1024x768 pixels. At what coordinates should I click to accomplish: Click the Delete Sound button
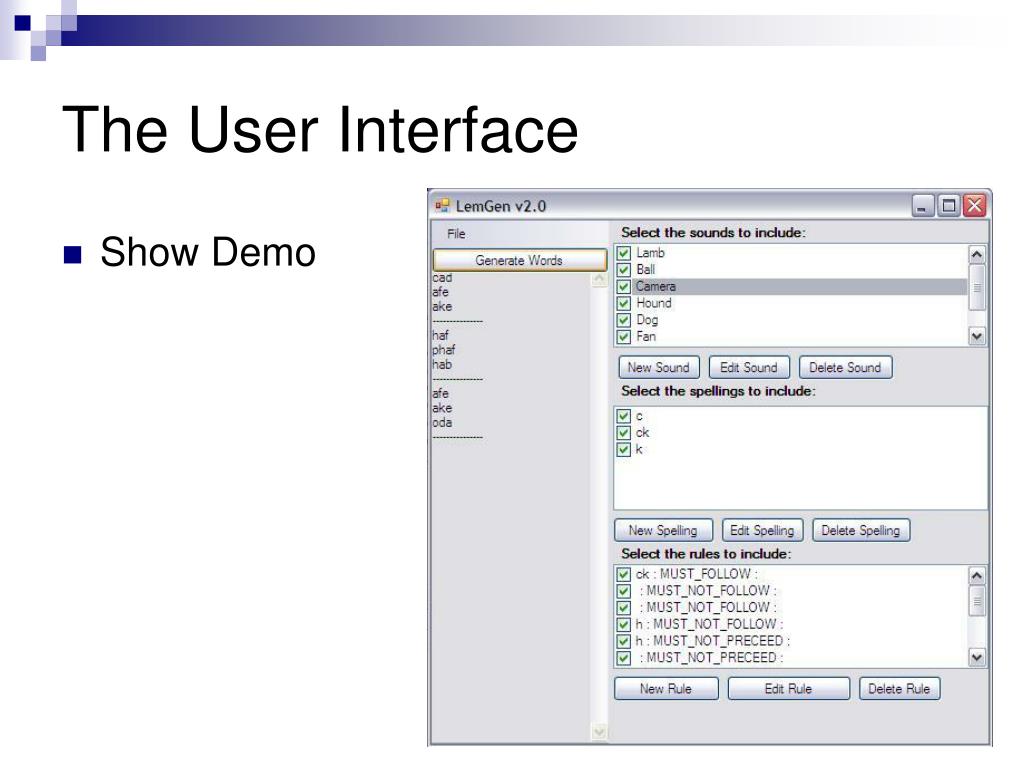[845, 367]
